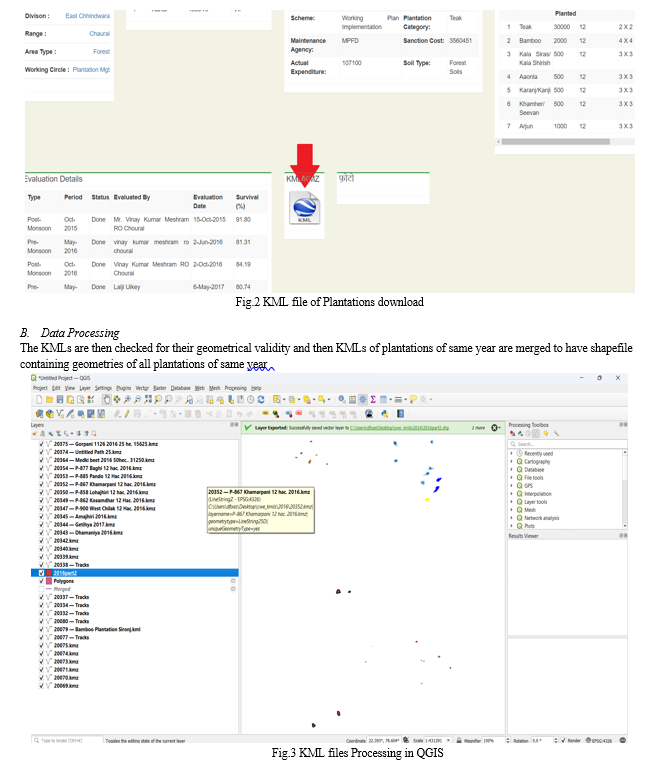Click QGIS Save Project icon
The width and height of the screenshot is (657, 768).
click(x=59, y=400)
